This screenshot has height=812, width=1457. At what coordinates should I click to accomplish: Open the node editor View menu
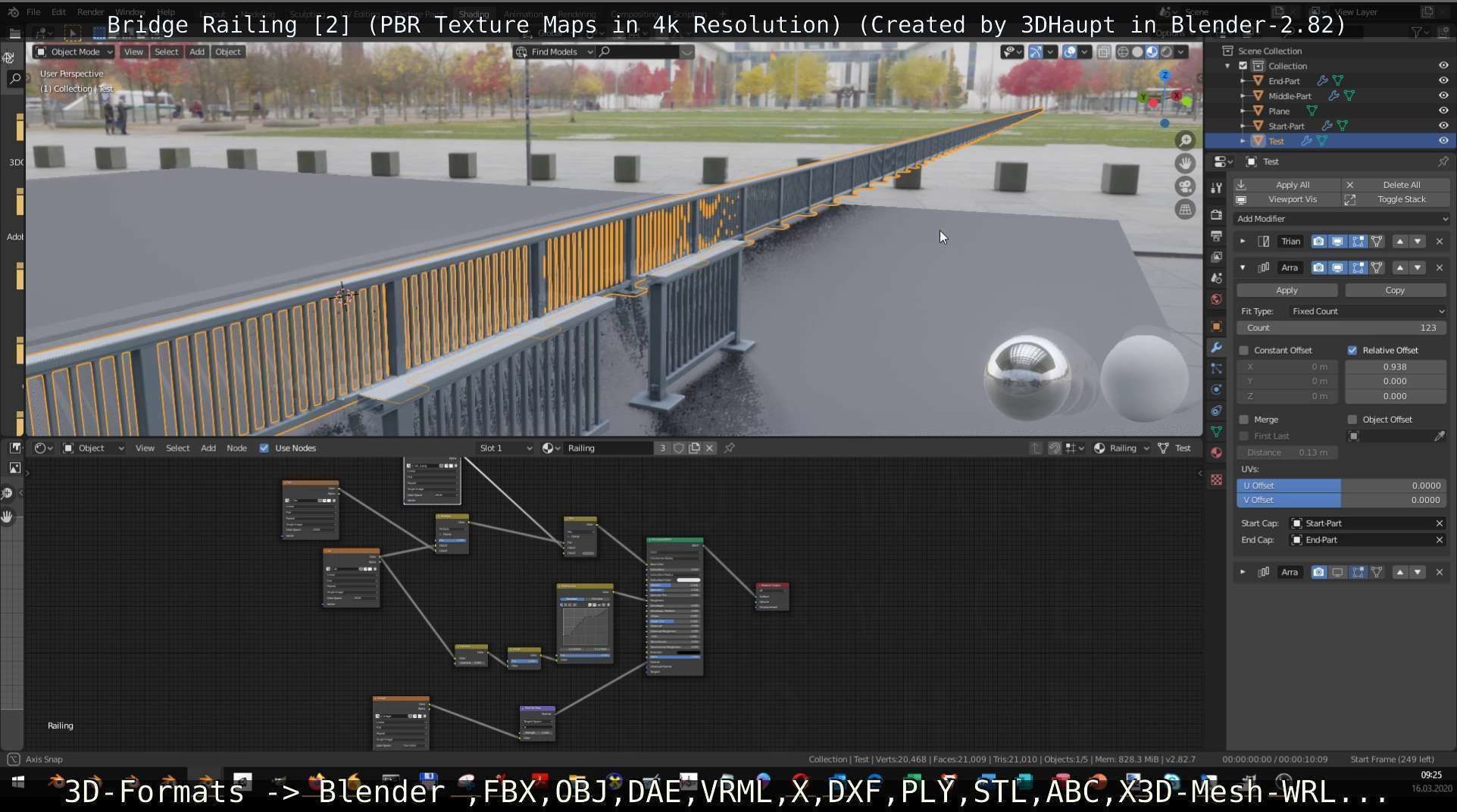(x=145, y=448)
